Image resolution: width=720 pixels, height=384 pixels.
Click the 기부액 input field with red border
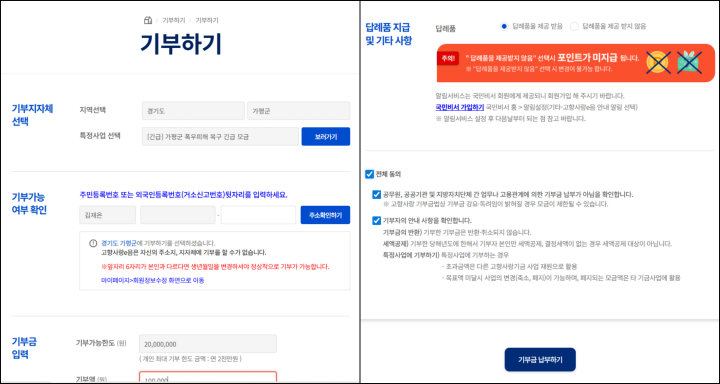tap(208, 377)
